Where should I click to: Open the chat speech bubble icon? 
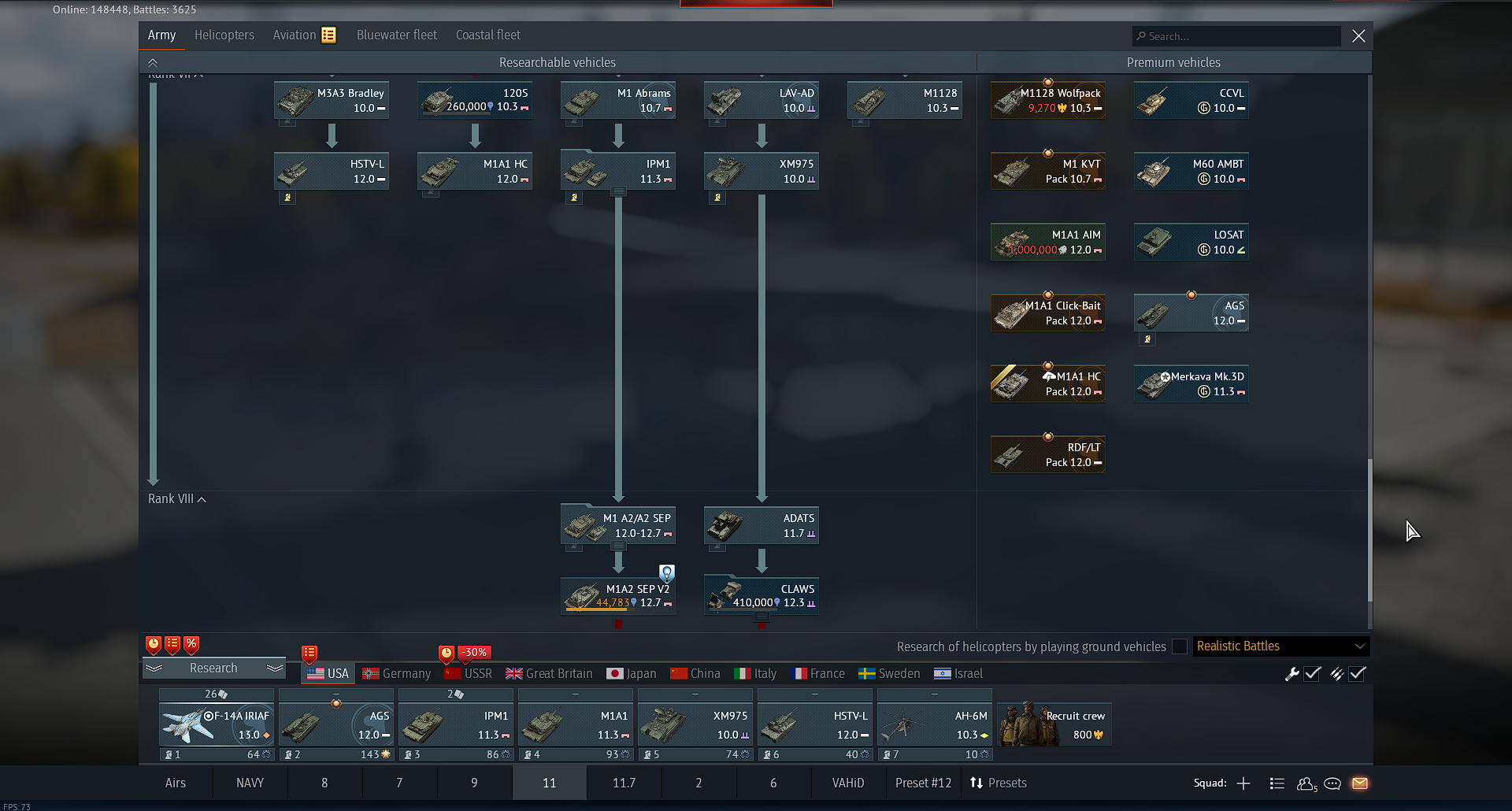point(1332,783)
